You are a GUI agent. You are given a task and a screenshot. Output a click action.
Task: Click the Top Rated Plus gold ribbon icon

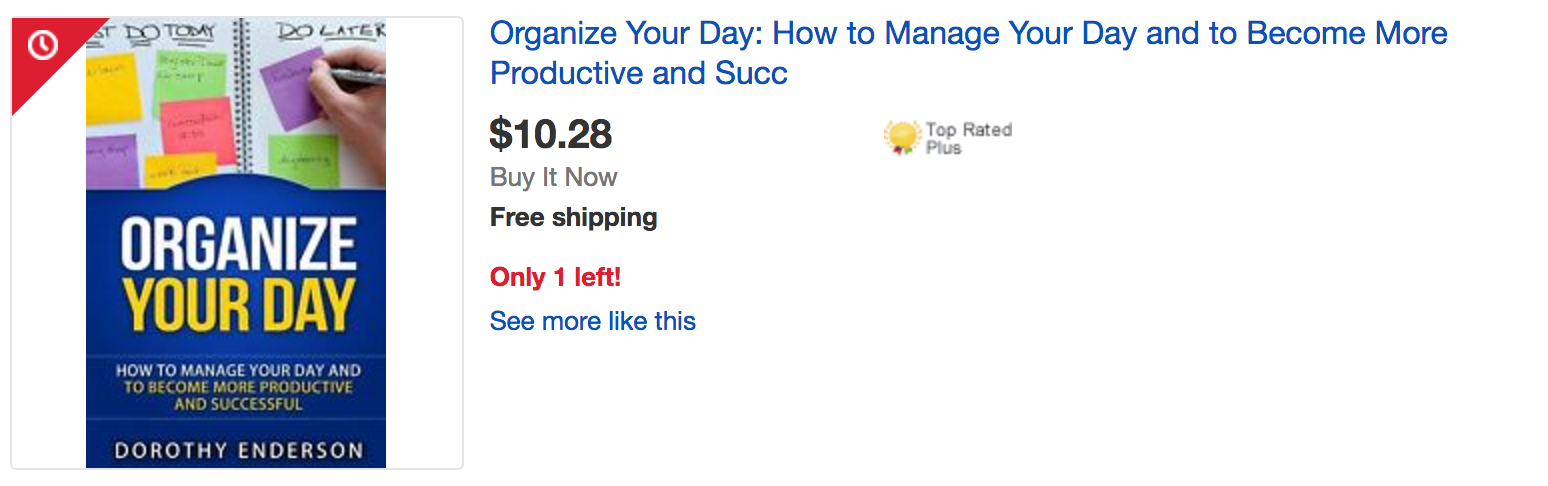coord(902,137)
